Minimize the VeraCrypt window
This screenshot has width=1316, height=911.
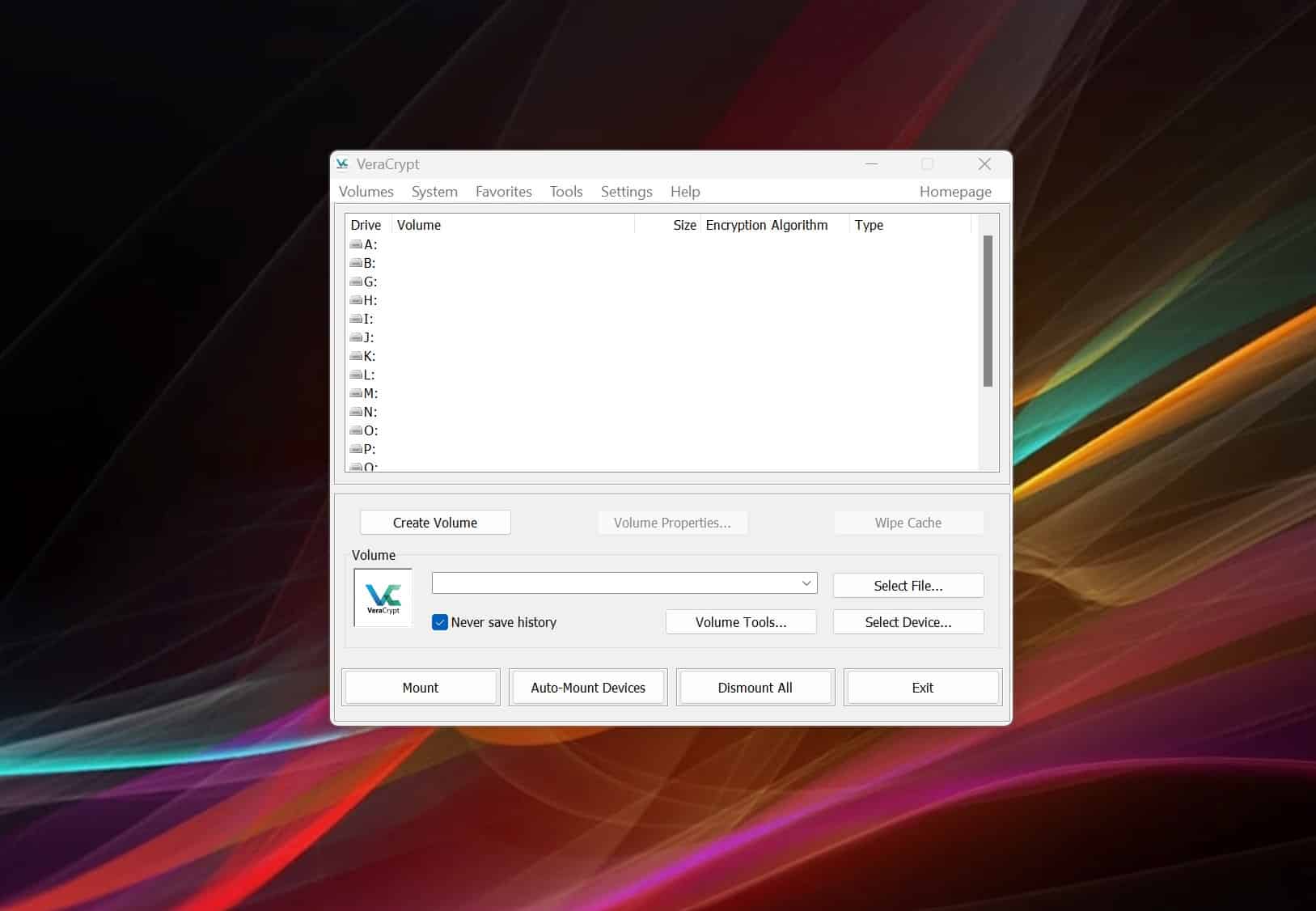[871, 164]
